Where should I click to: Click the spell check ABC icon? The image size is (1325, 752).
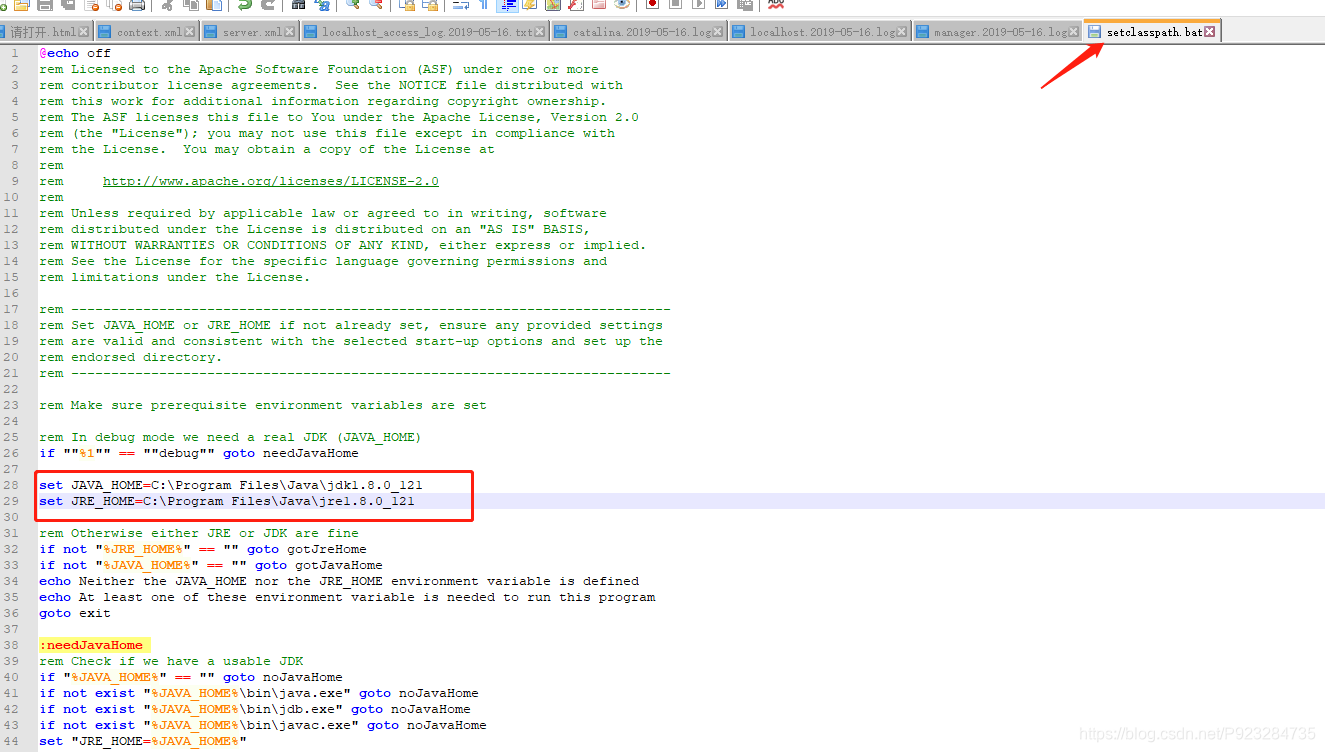pos(776,5)
